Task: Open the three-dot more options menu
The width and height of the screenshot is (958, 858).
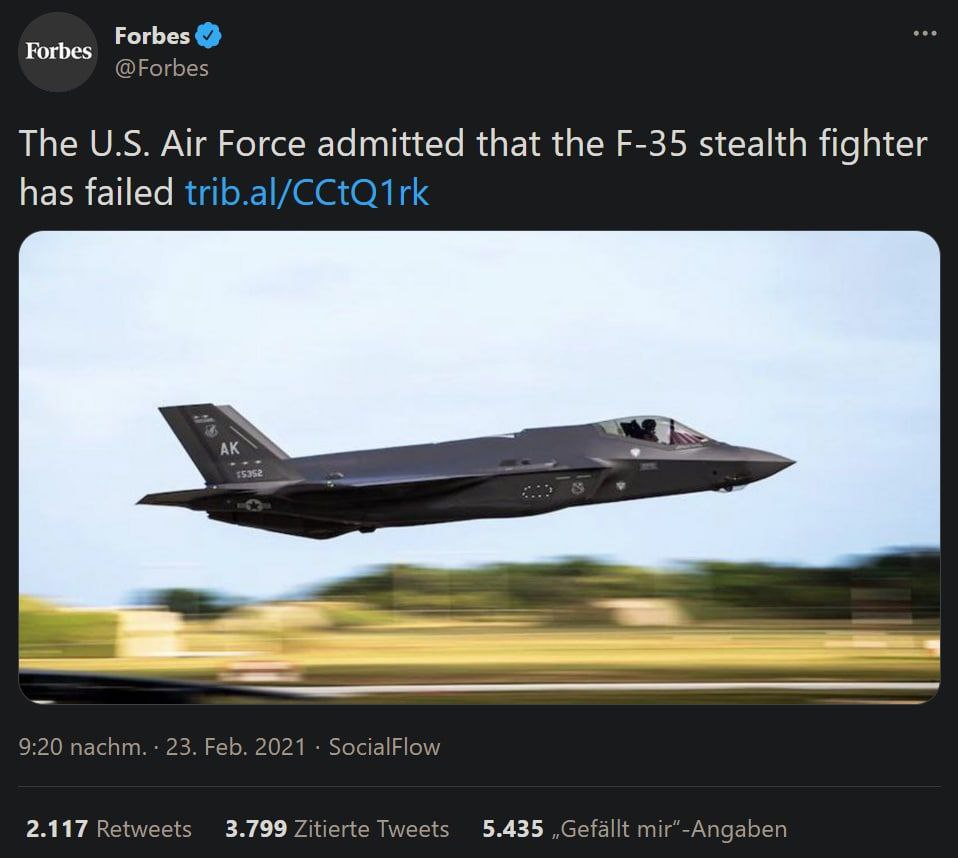Action: click(x=927, y=35)
